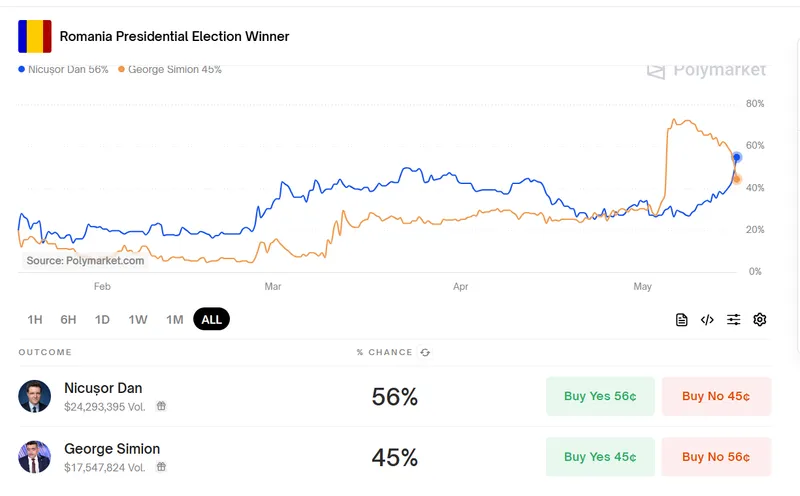This screenshot has height=496, width=800.
Task: Click gift icon under George Simion
Action: click(x=161, y=467)
